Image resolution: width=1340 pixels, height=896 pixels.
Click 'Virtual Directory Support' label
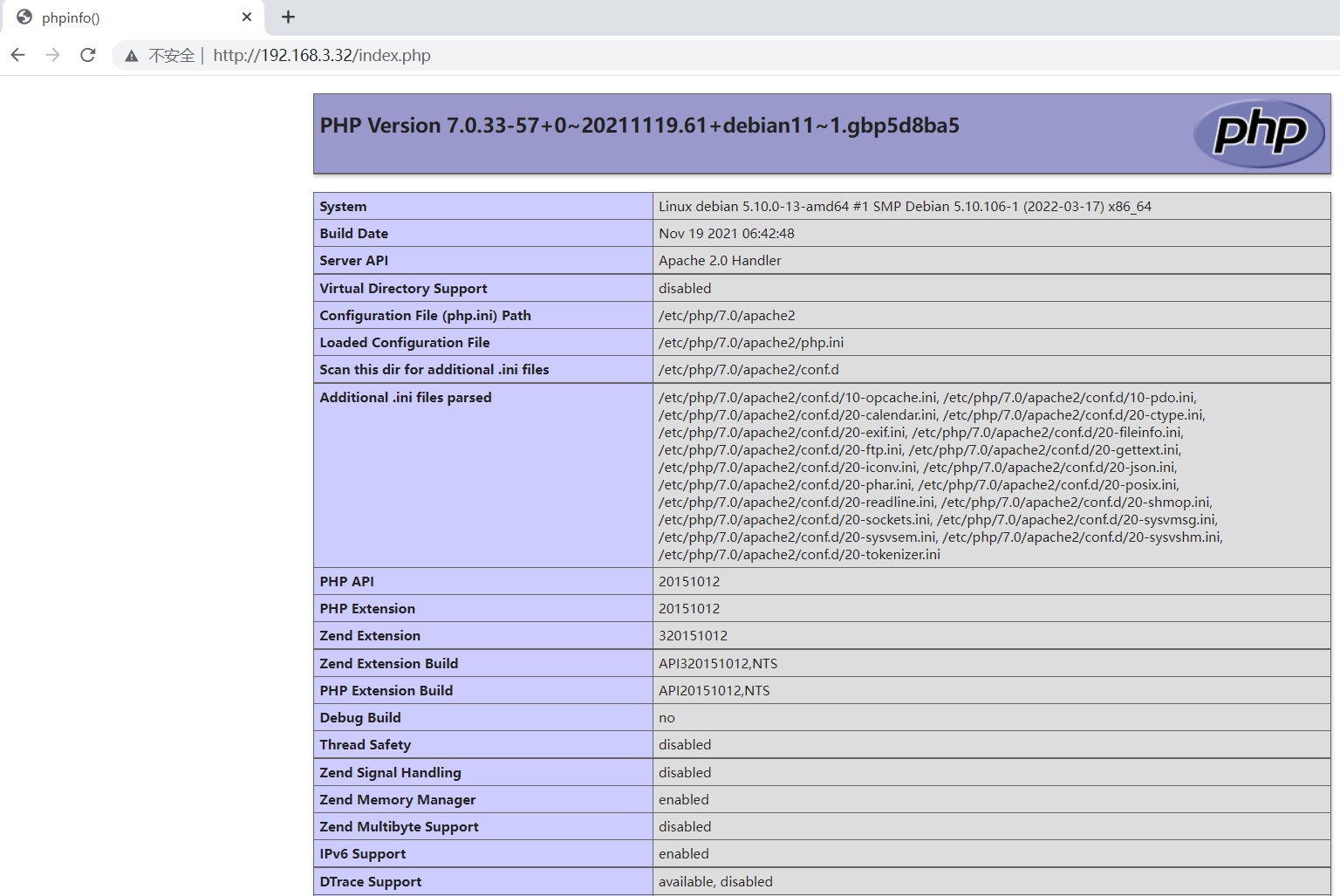[x=403, y=289]
